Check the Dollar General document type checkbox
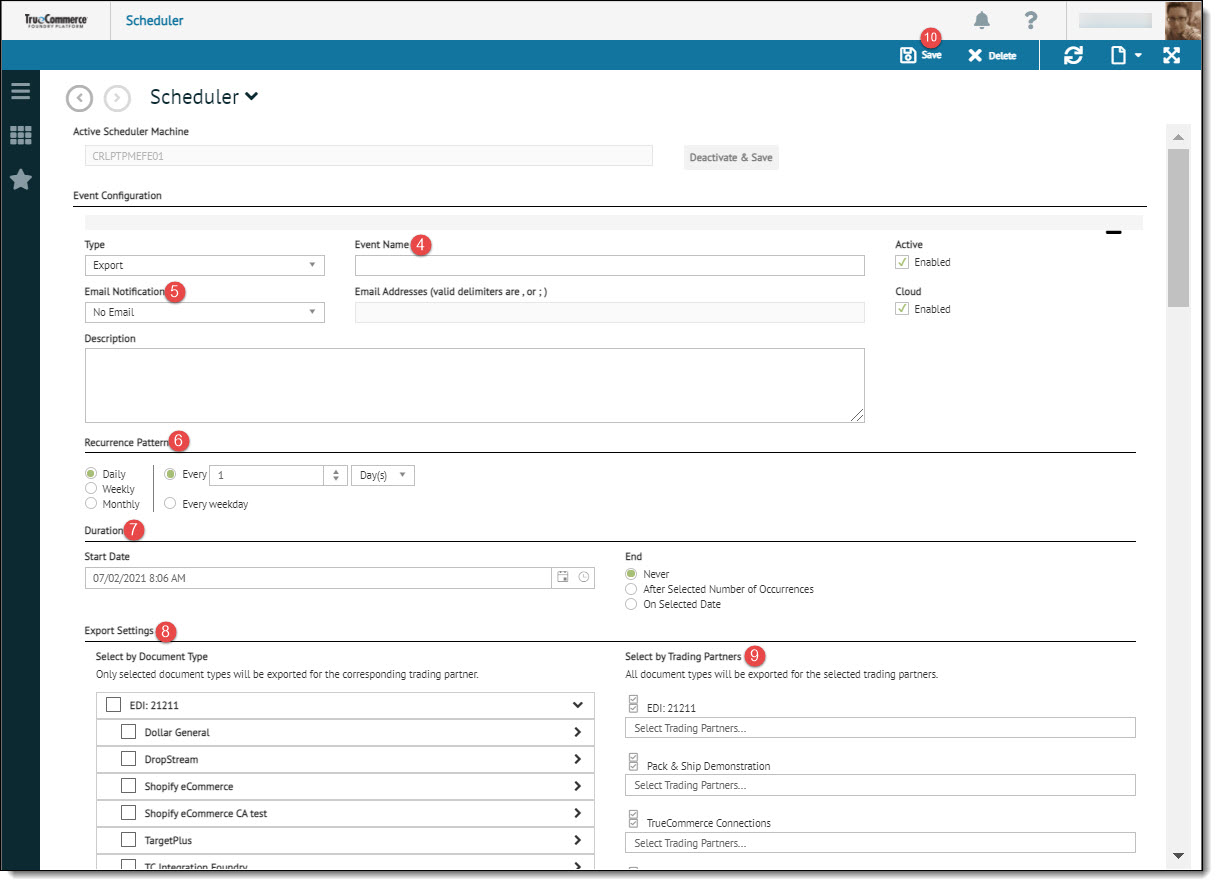1218x886 pixels. (128, 732)
